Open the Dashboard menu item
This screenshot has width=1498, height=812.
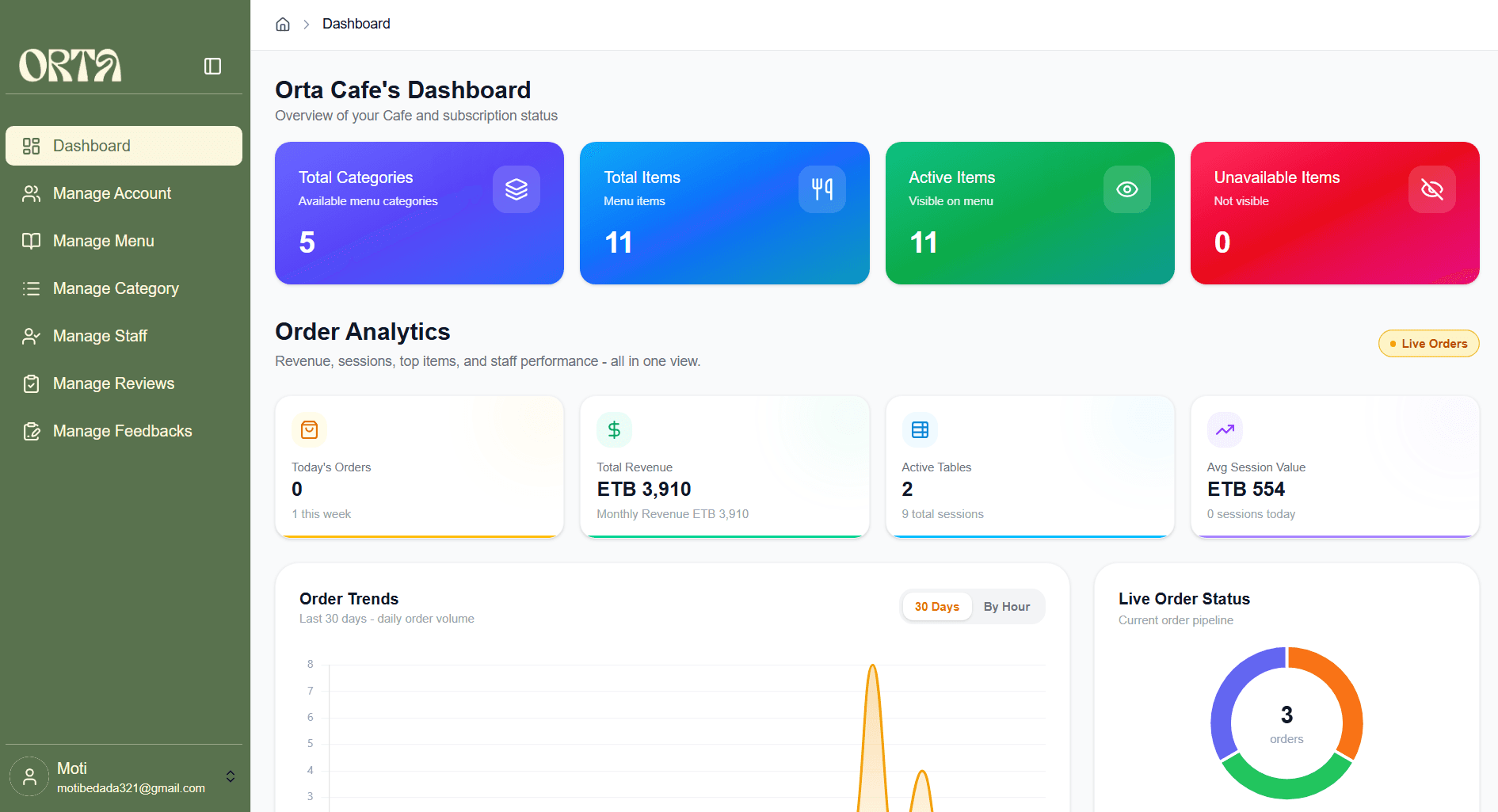point(124,146)
